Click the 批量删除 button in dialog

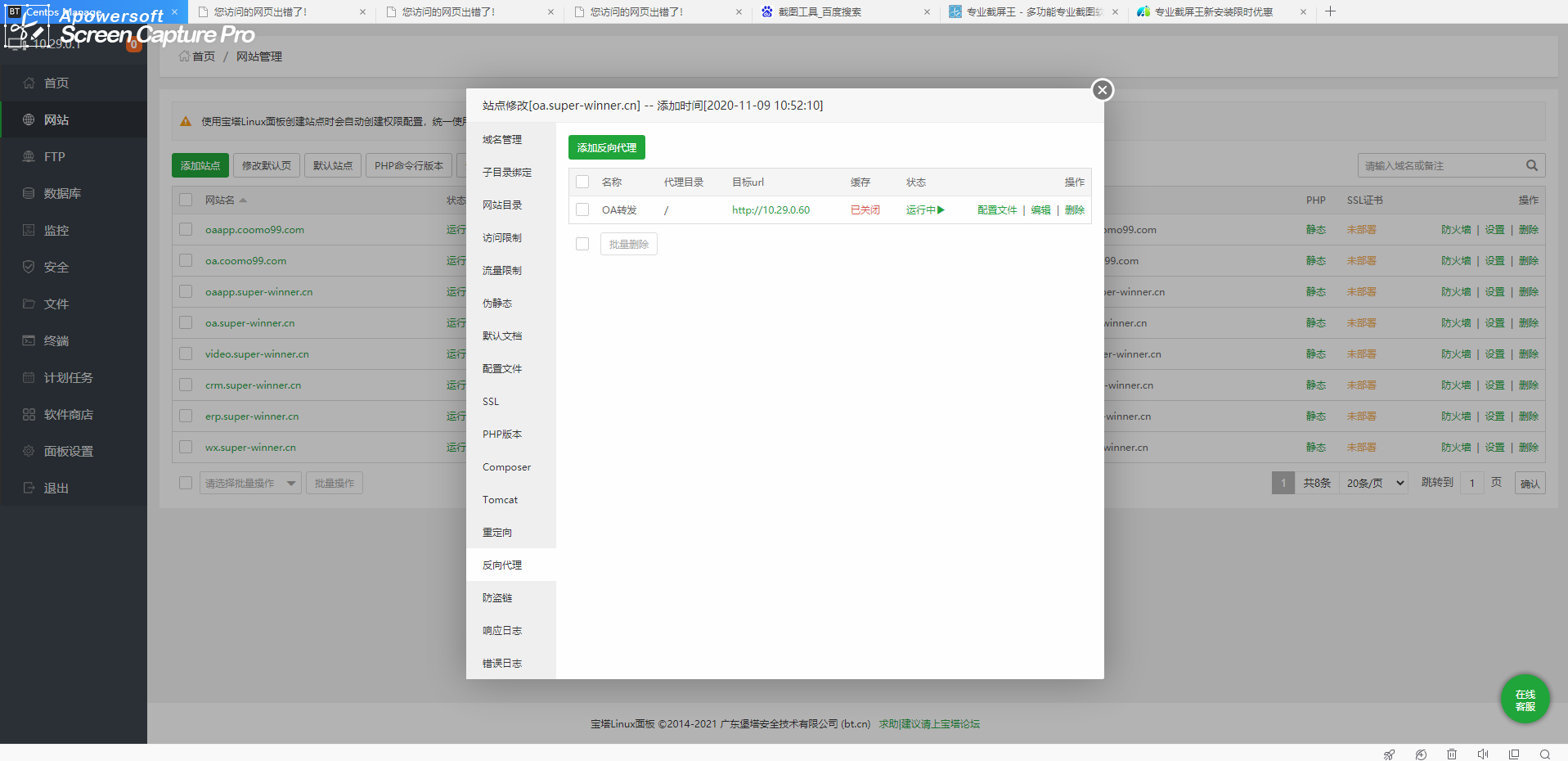pyautogui.click(x=629, y=244)
